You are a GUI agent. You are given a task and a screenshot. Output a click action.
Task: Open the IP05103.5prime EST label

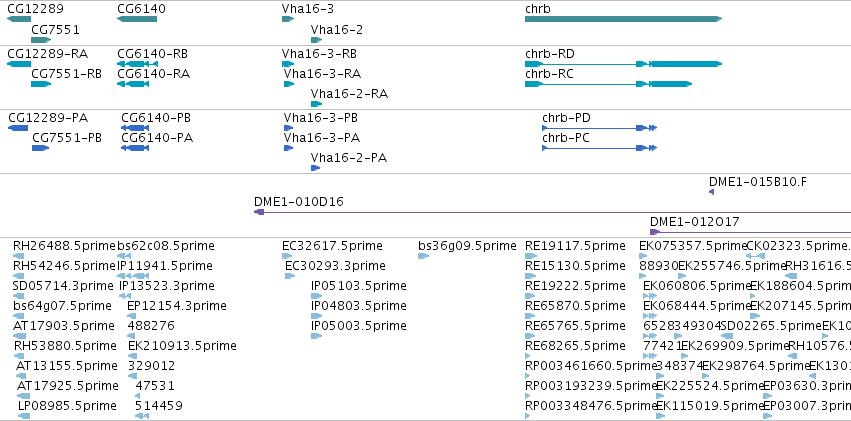(x=359, y=285)
